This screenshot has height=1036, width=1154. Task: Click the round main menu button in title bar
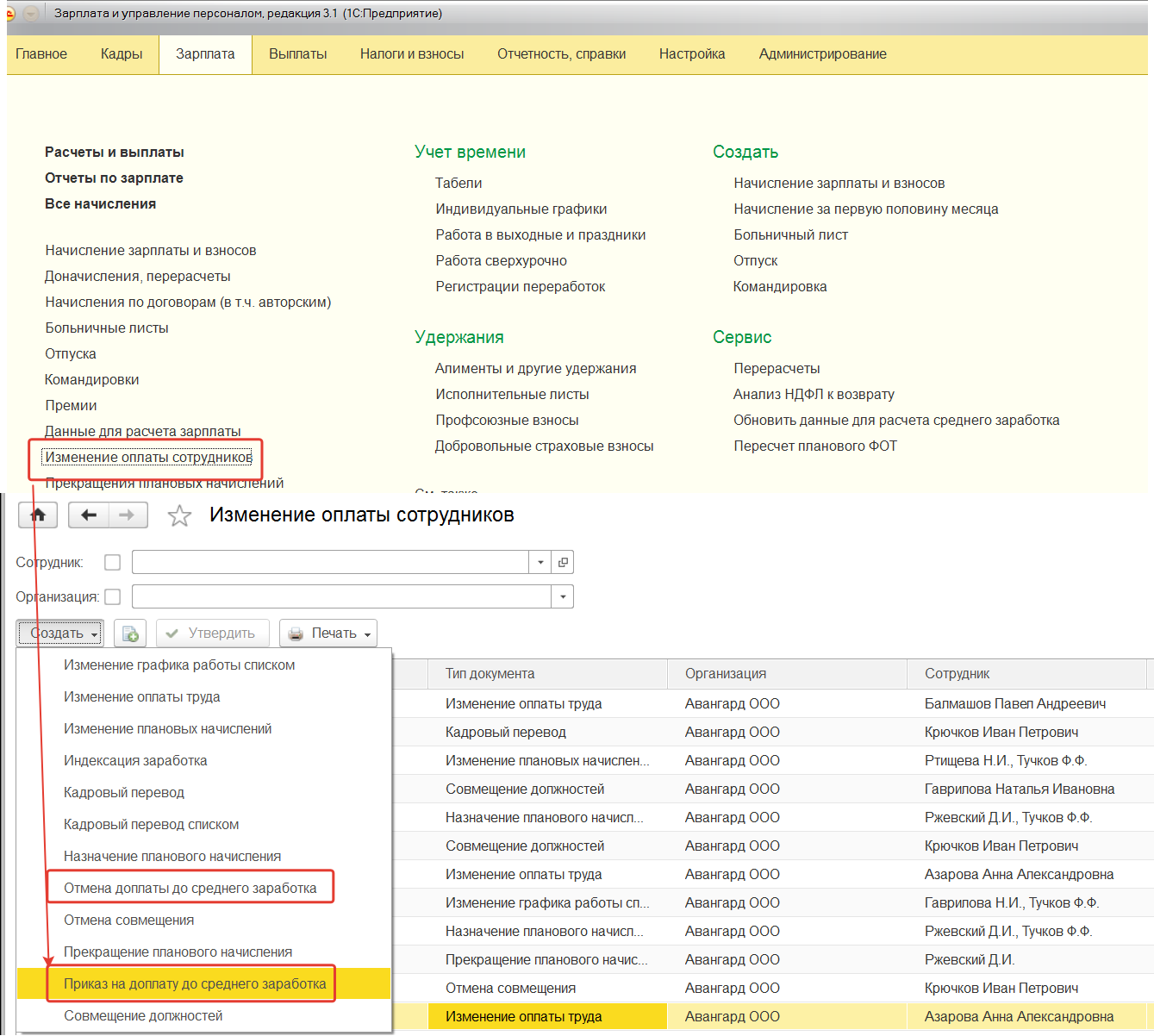[31, 14]
